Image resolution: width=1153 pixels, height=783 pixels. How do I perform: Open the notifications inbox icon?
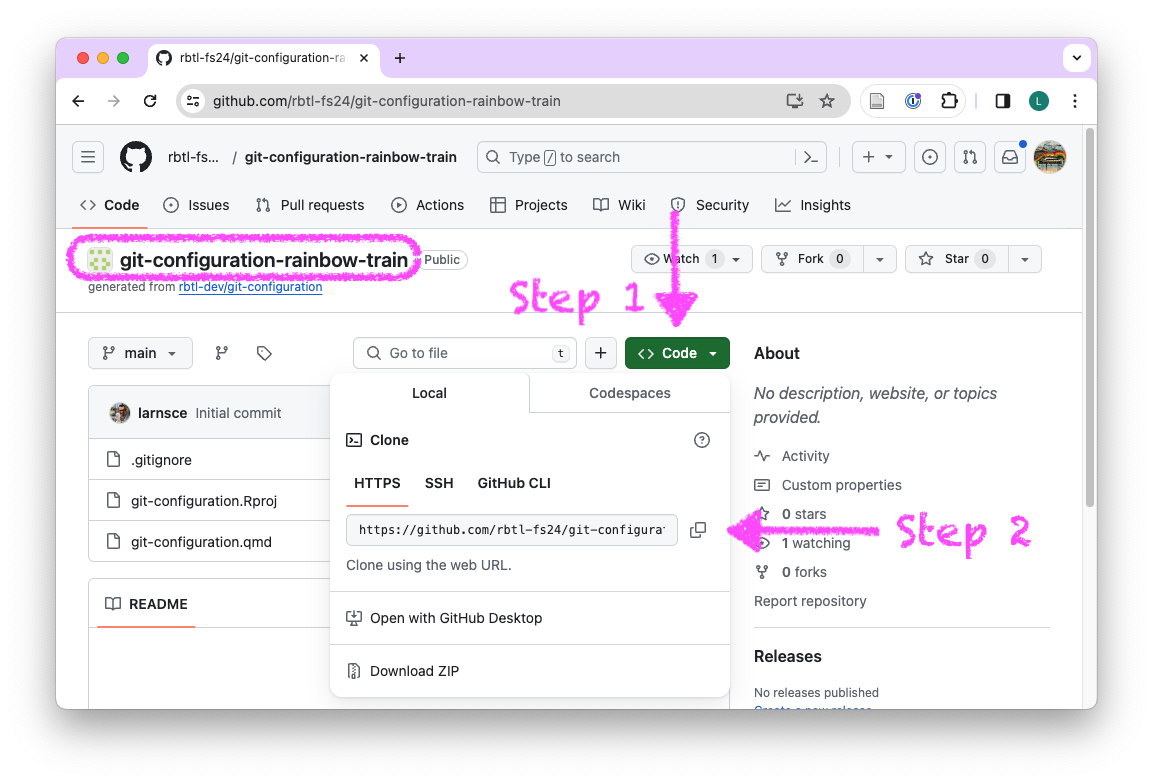coord(1010,157)
